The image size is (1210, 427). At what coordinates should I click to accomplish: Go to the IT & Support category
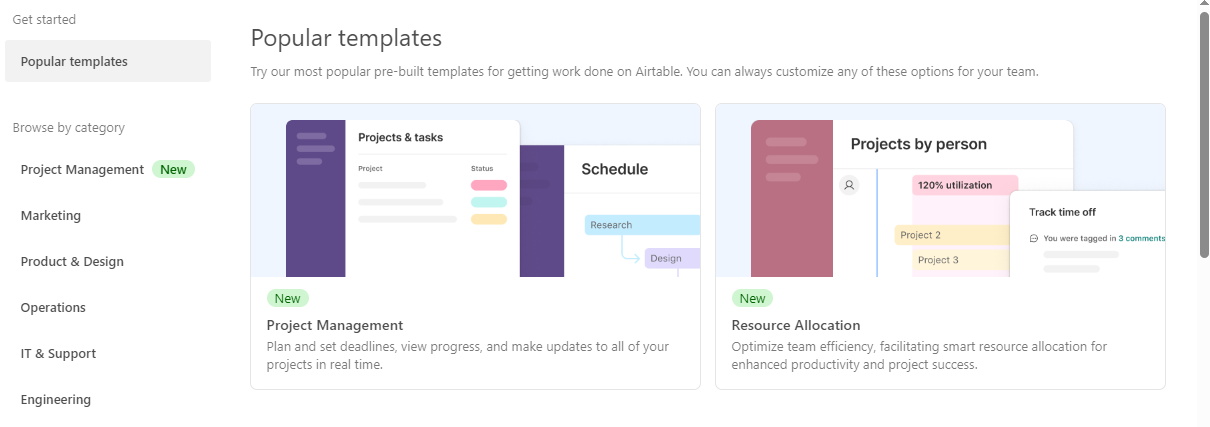tap(58, 353)
